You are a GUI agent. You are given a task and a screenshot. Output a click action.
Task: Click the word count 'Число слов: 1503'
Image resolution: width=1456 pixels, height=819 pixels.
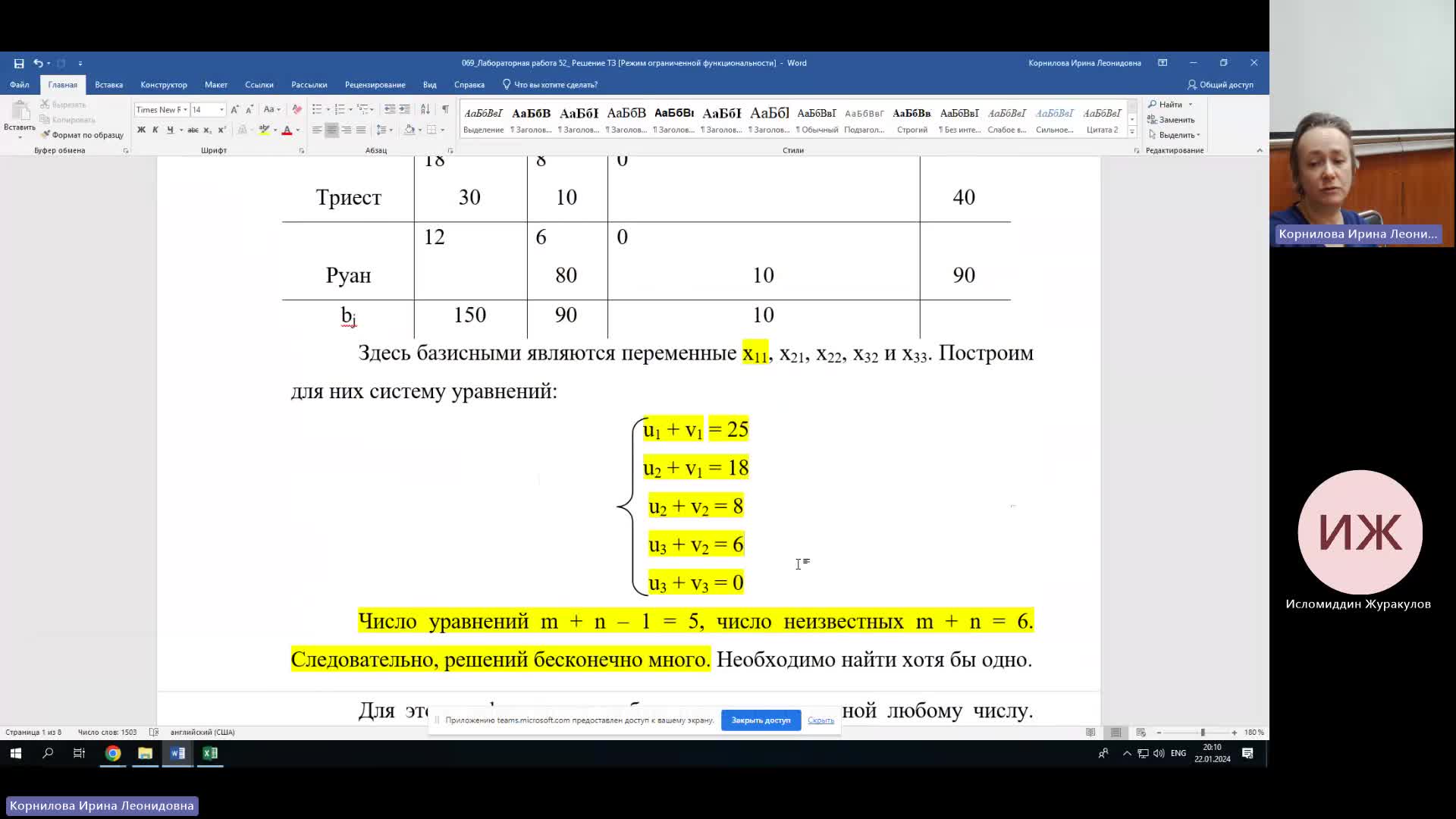tap(107, 732)
